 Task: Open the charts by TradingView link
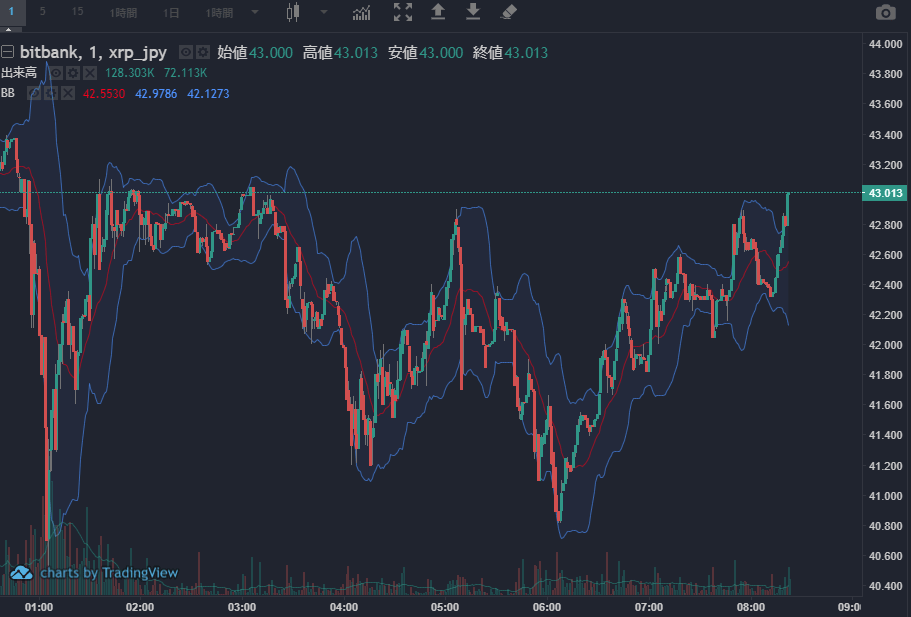pyautogui.click(x=95, y=573)
